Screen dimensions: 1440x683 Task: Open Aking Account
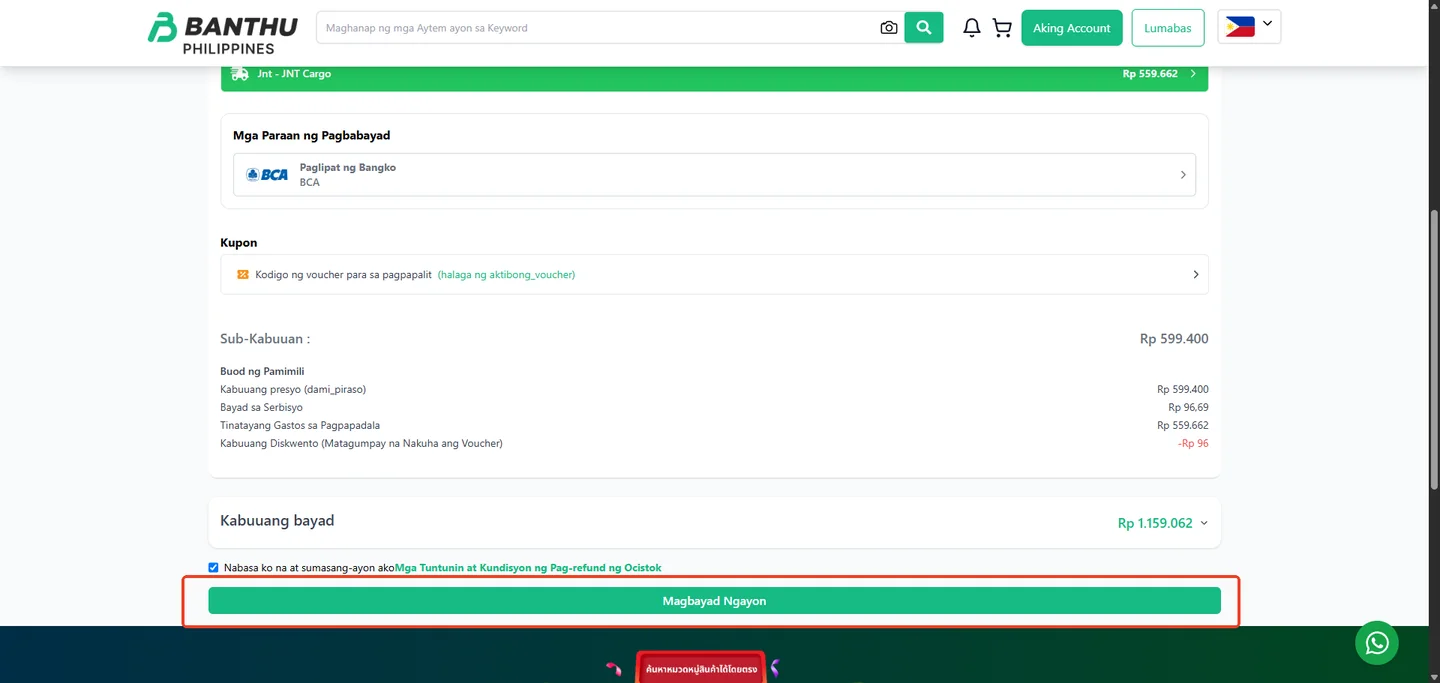1072,28
